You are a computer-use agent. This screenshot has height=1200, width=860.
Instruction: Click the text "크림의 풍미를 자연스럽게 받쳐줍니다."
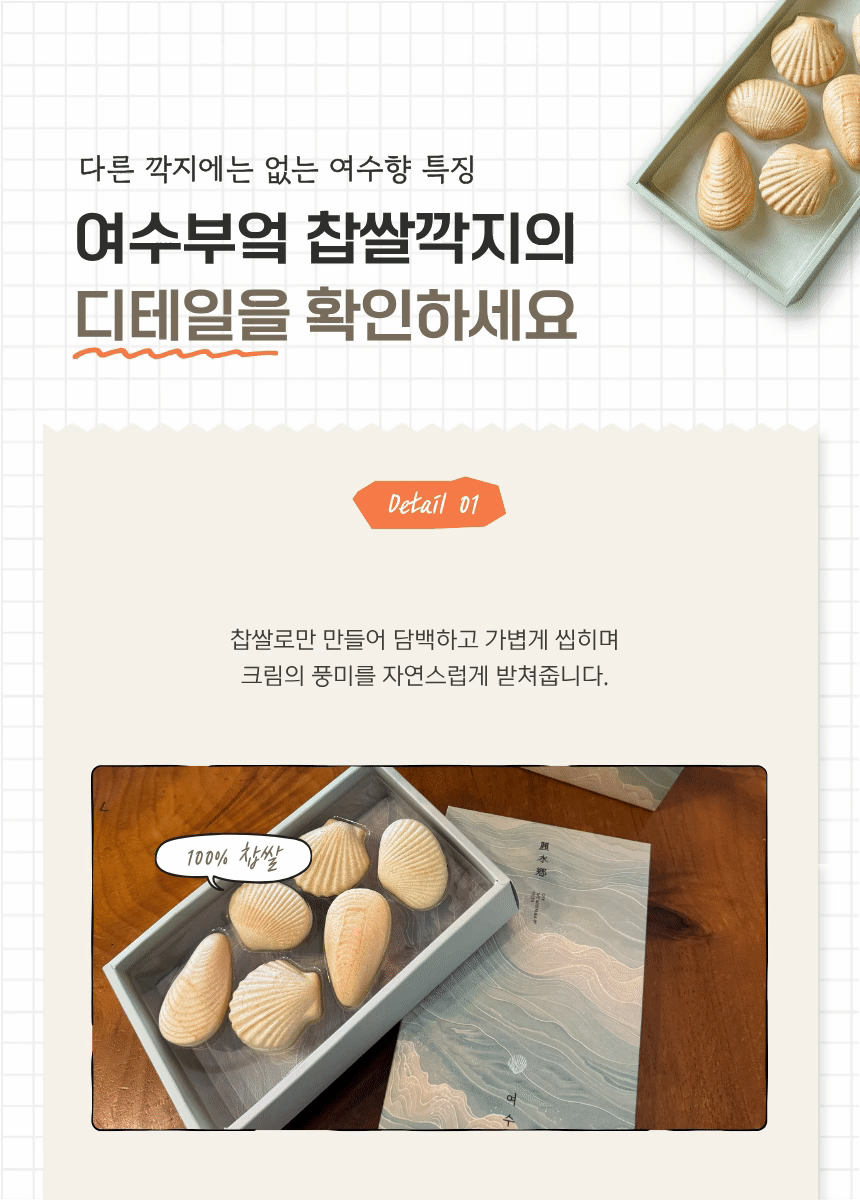(424, 677)
